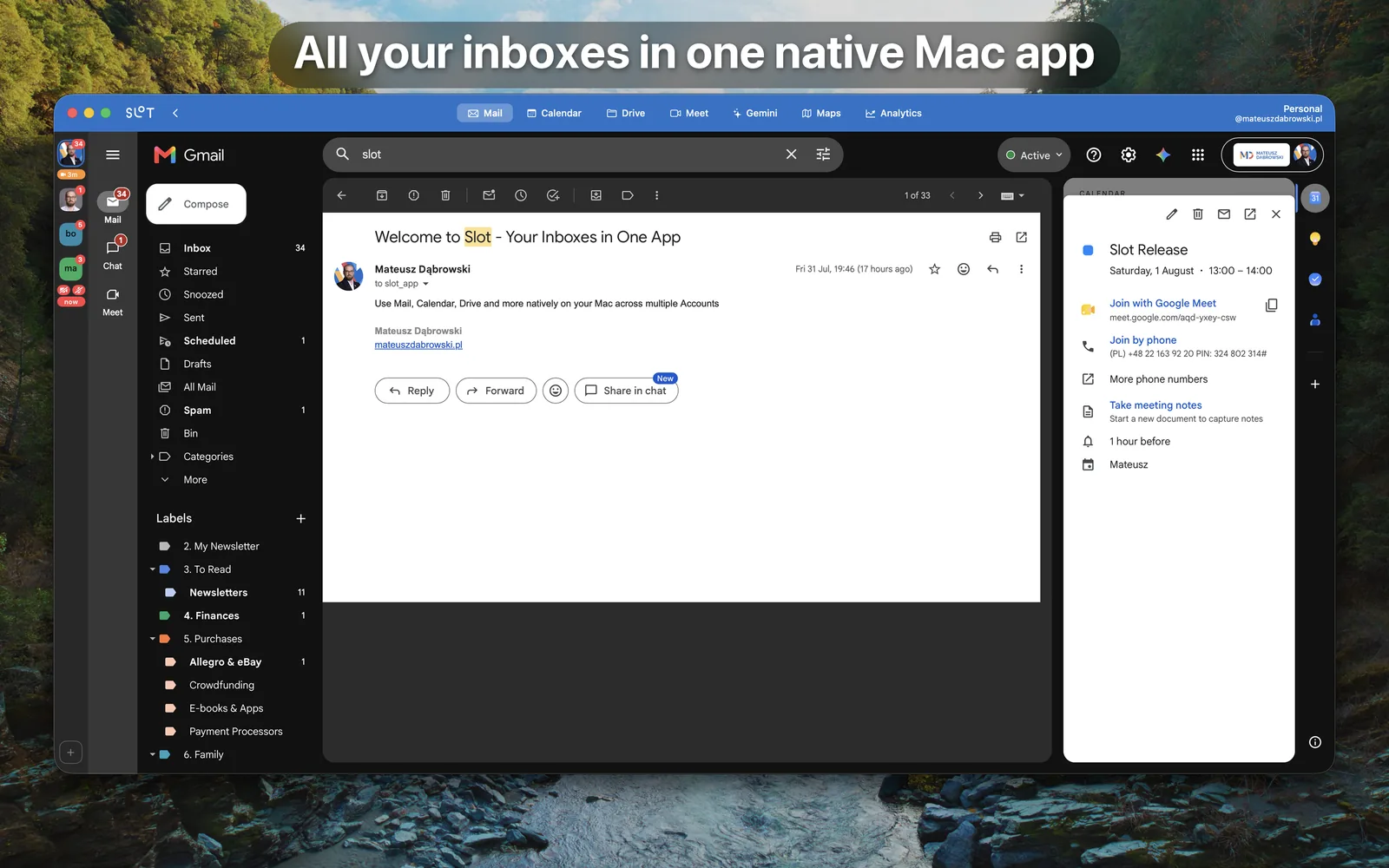Toggle the Google Calendar side panel icon

coord(1315,198)
